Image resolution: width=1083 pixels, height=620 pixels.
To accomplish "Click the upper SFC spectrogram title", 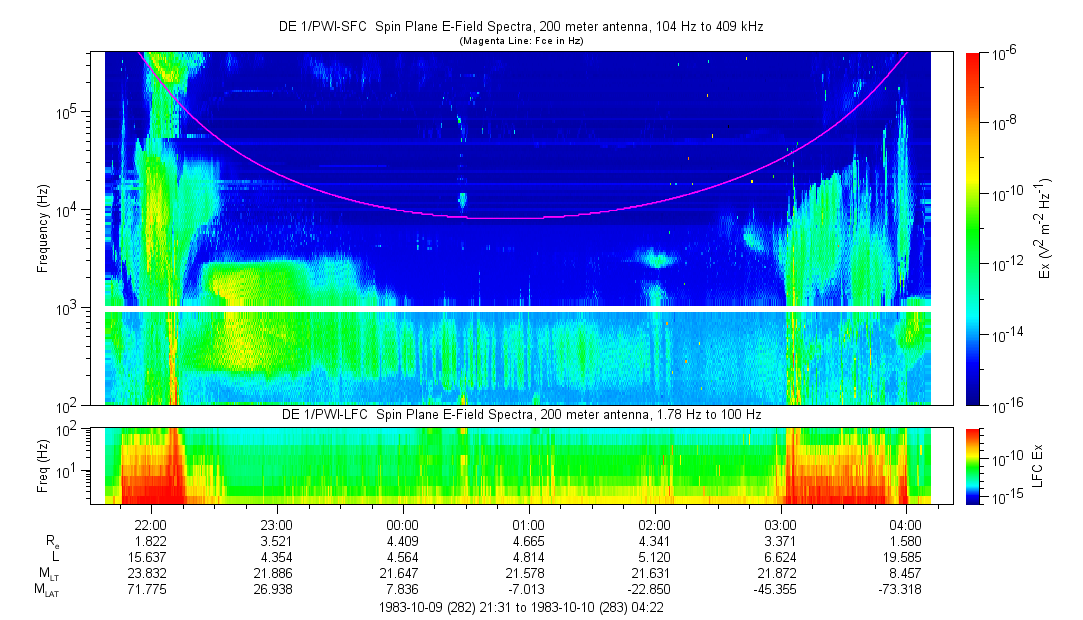I will pos(520,27).
